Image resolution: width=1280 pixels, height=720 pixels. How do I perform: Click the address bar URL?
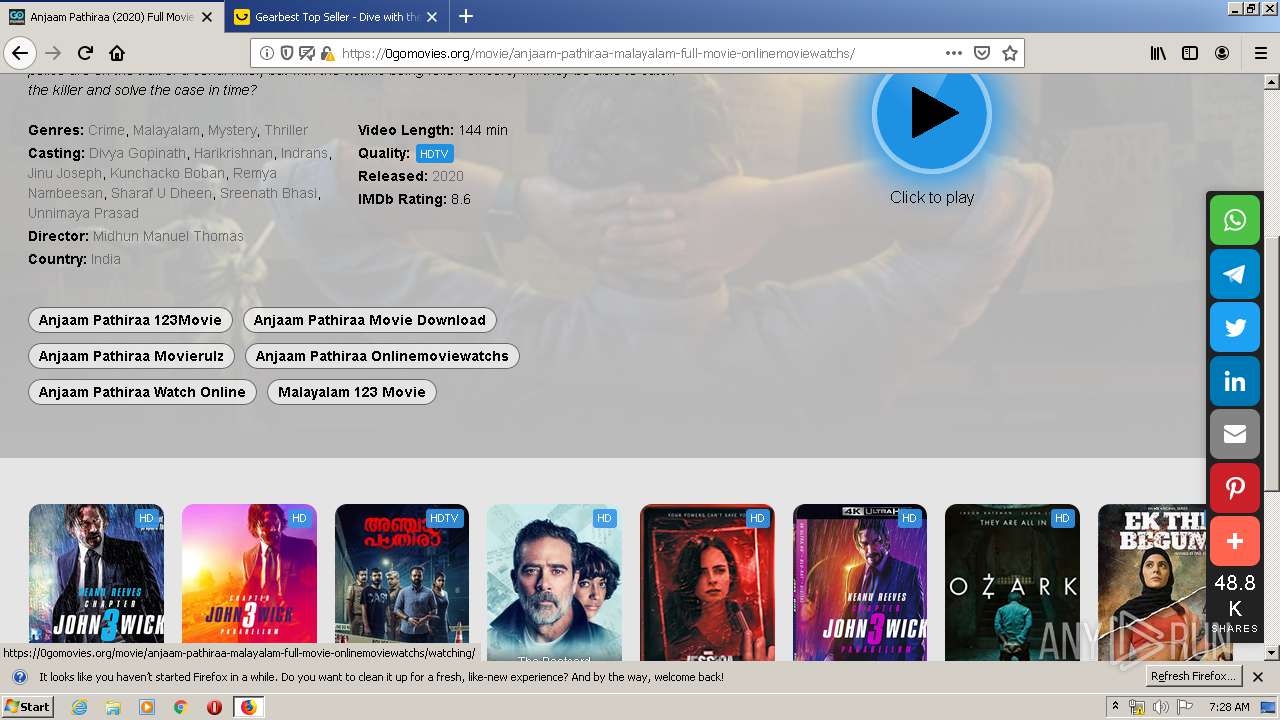coord(598,53)
